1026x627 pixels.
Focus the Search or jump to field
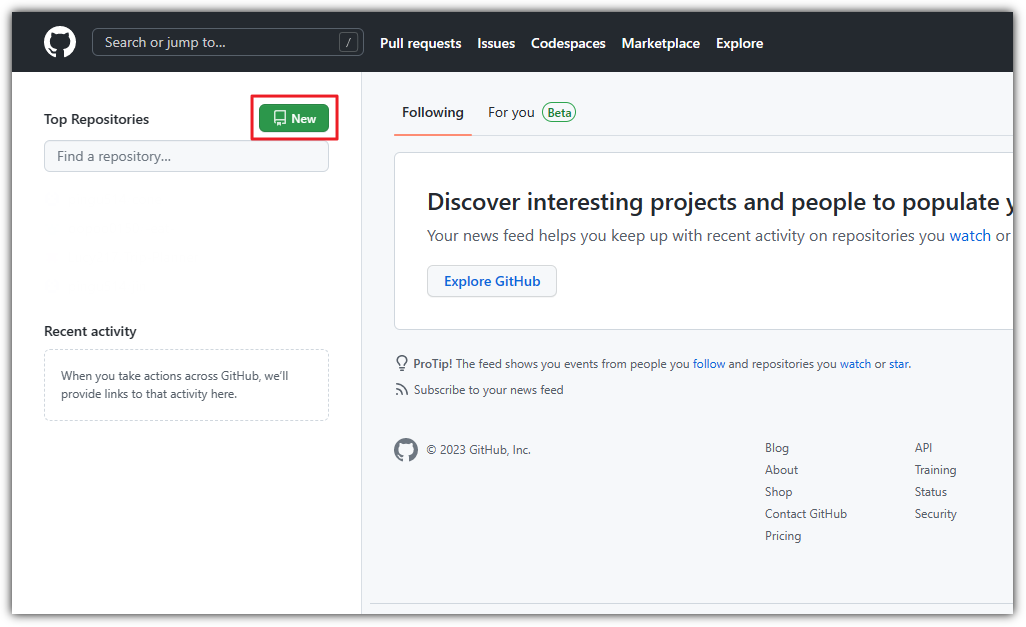click(x=228, y=43)
